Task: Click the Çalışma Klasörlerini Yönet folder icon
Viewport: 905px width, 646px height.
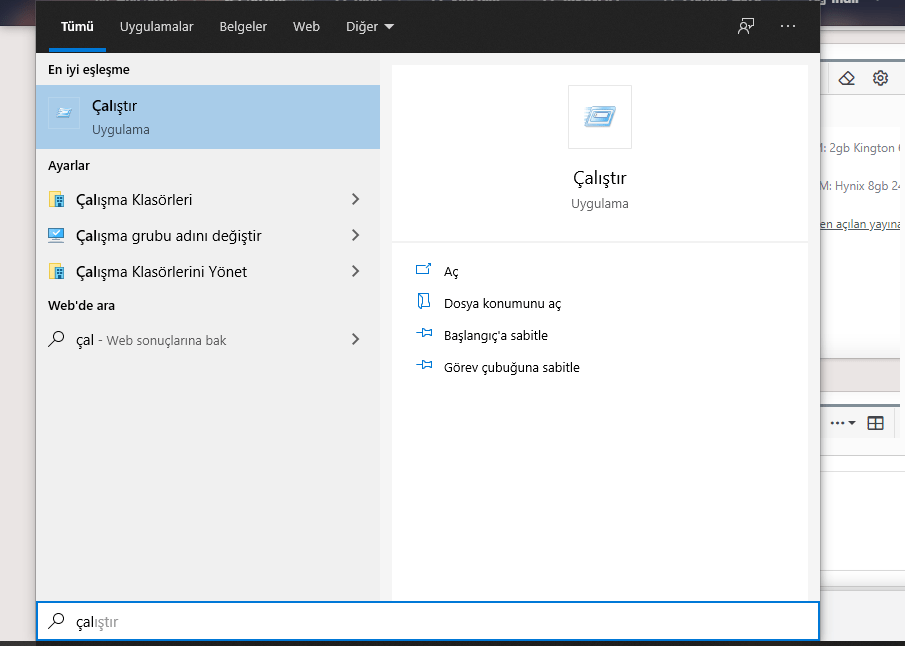Action: pos(57,271)
